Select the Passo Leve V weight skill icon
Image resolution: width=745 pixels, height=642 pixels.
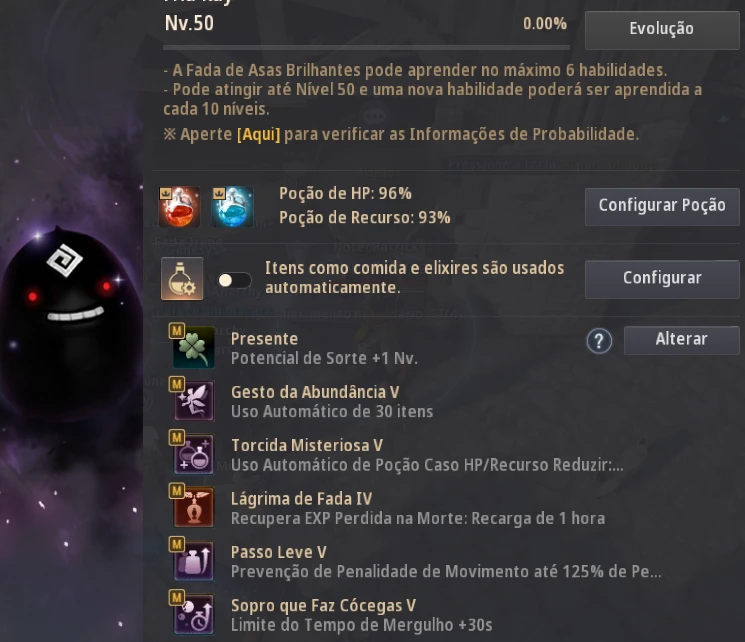(x=193, y=560)
